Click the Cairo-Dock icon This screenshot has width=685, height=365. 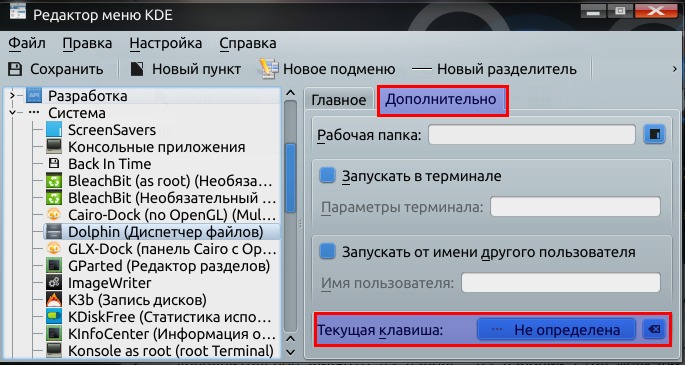coord(54,215)
